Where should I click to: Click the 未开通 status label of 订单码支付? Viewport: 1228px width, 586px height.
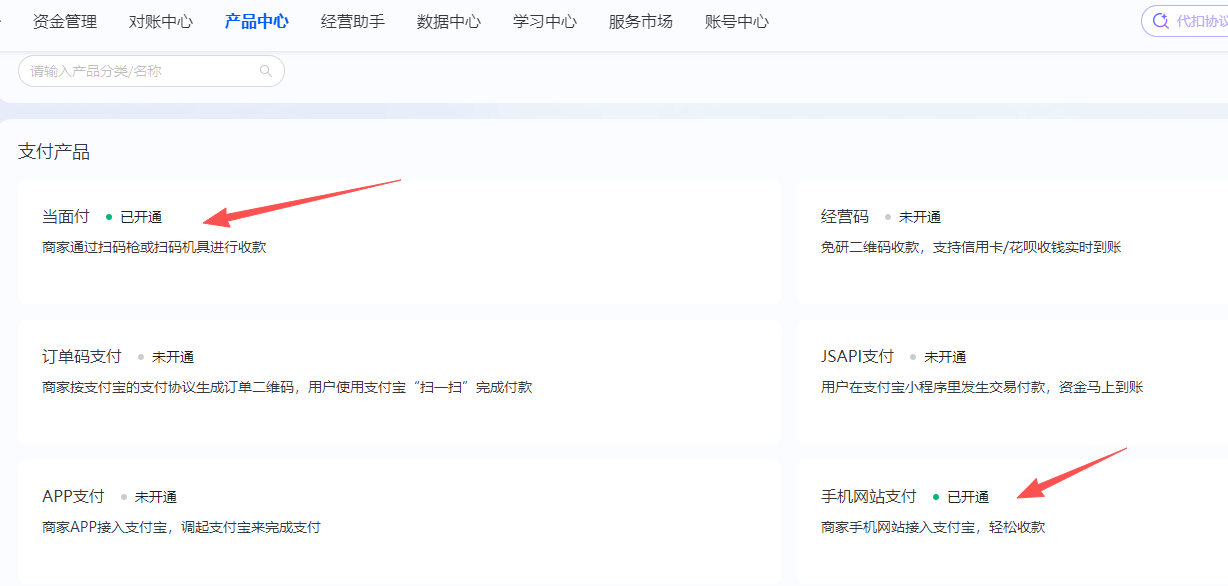(x=173, y=357)
